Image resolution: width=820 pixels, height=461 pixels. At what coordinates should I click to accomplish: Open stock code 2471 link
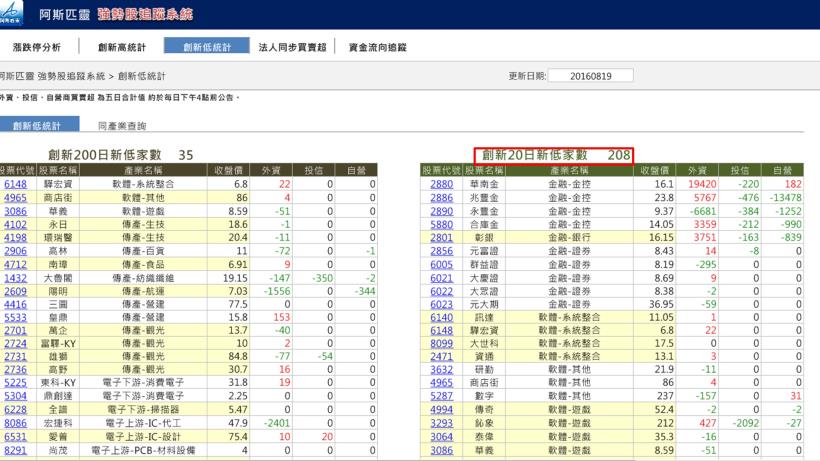[441, 356]
